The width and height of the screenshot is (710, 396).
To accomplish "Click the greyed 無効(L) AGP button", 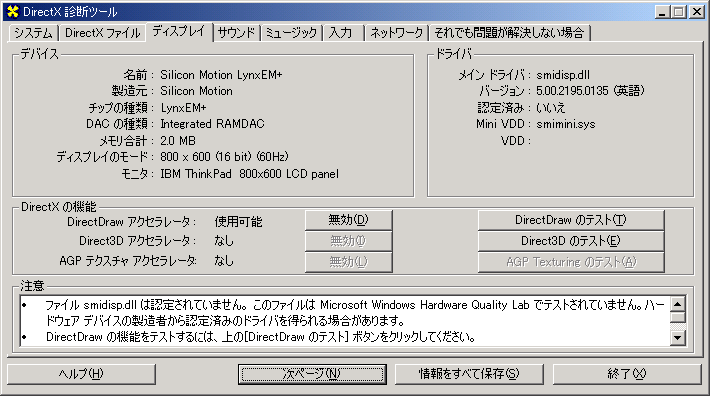I will (x=349, y=262).
